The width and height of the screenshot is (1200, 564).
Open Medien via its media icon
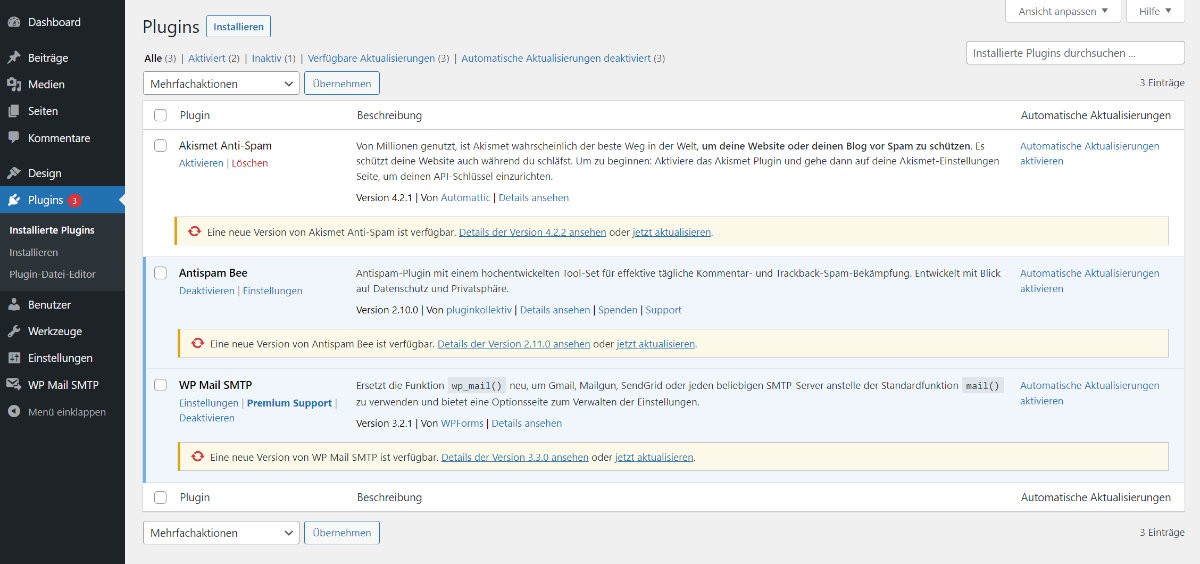14,85
